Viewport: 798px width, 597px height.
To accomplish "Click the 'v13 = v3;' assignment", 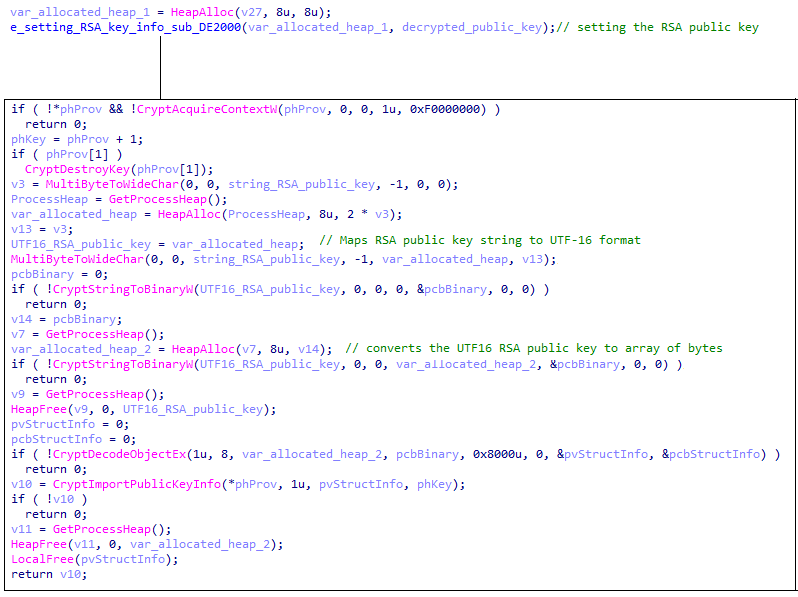I will [40, 229].
